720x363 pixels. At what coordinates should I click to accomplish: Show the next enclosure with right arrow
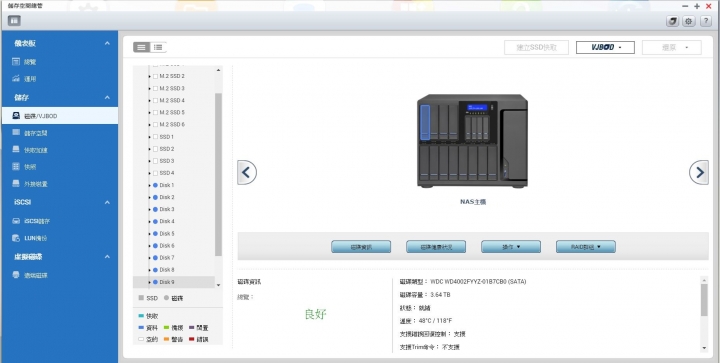pos(699,172)
